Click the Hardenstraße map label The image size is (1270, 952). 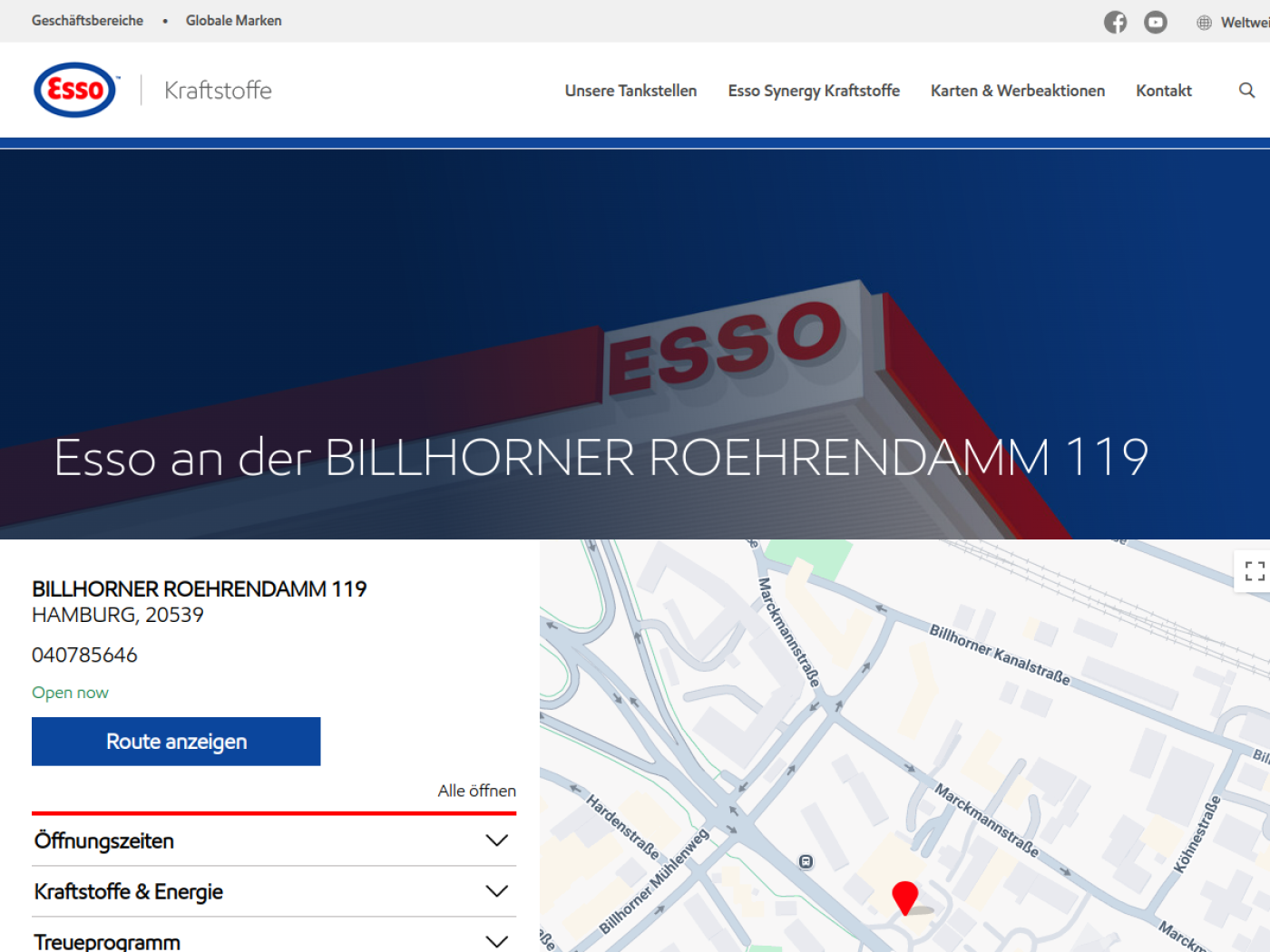[x=622, y=827]
